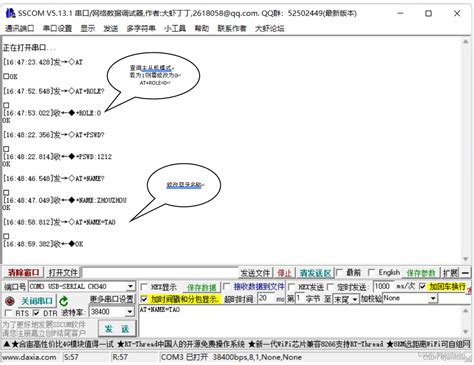
Task: Click the AT+ROLE? sent log line
Action: point(54,91)
